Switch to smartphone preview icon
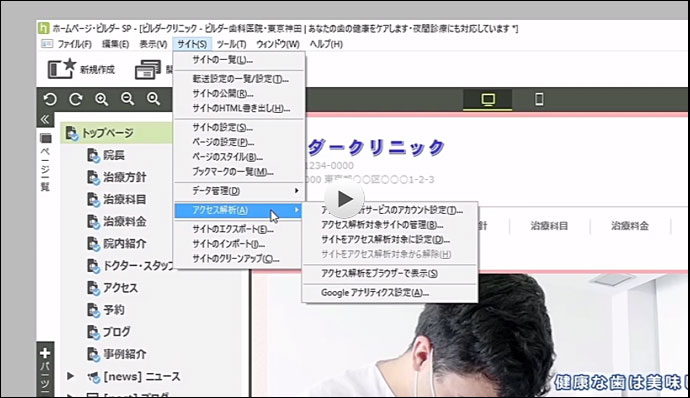 [539, 99]
